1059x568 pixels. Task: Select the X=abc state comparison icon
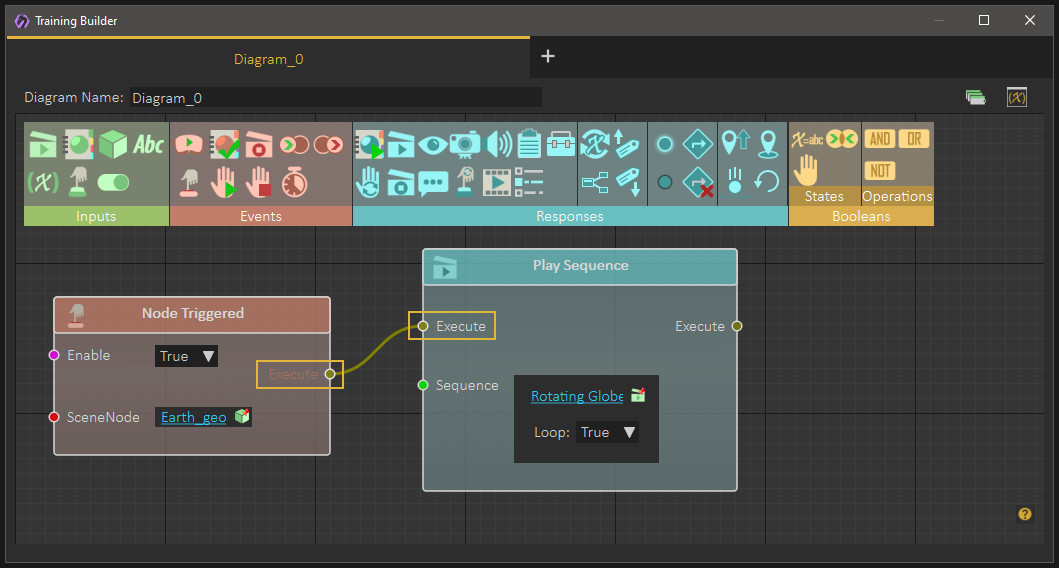click(x=807, y=140)
